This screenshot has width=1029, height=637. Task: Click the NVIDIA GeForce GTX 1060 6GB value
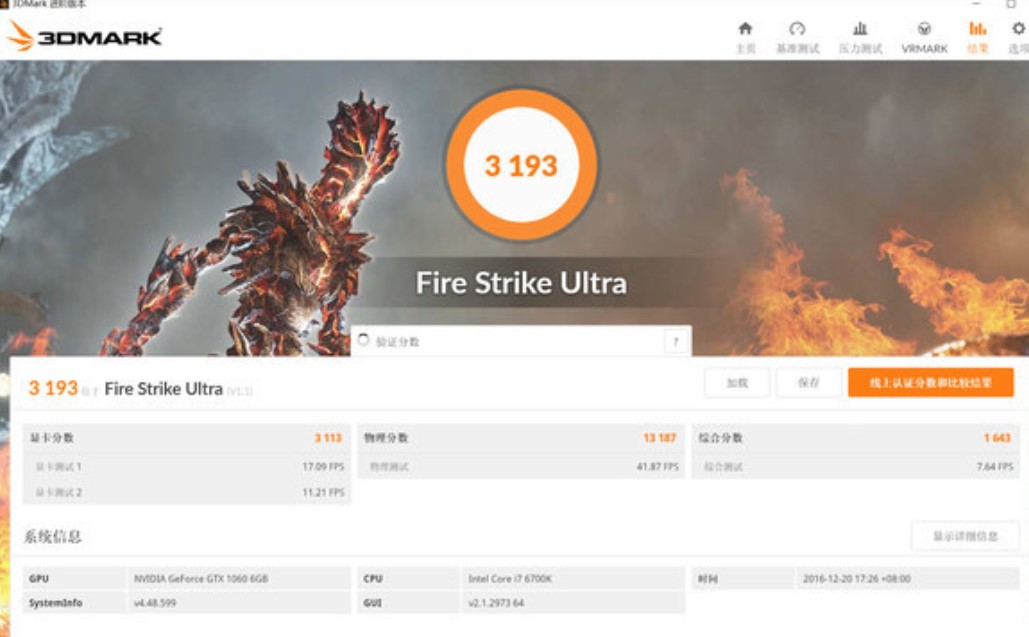tap(201, 579)
